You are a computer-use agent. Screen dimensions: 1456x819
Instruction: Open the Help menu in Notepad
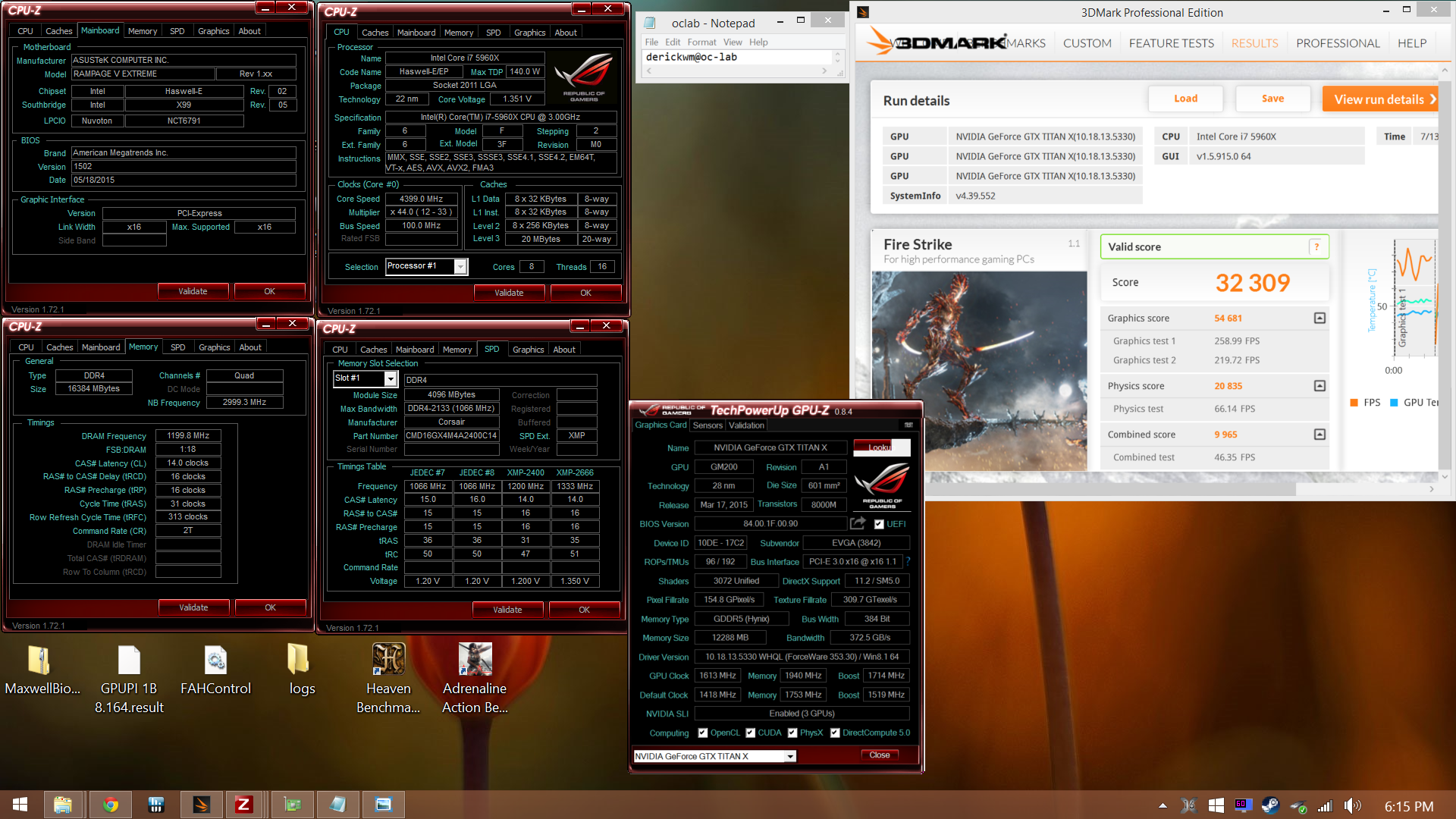tap(758, 42)
